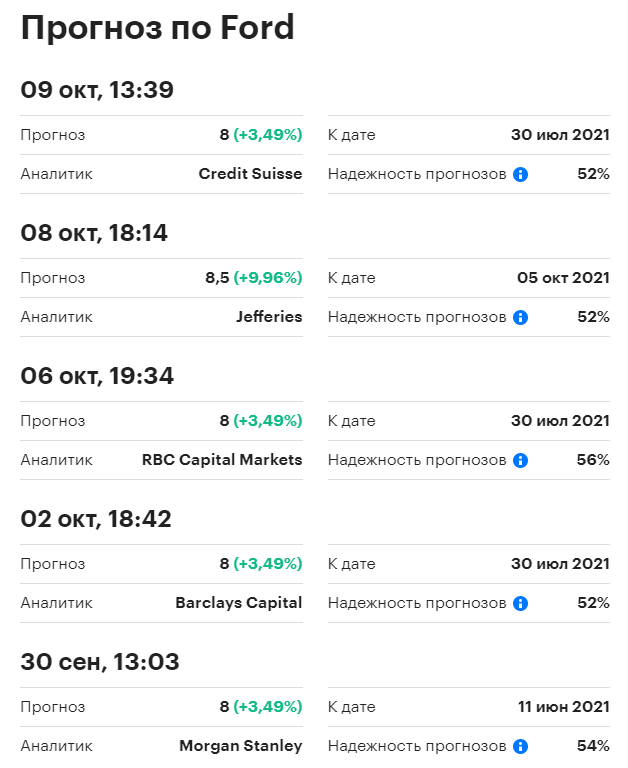Click info icon in Credit Suisse forecast

(x=520, y=174)
